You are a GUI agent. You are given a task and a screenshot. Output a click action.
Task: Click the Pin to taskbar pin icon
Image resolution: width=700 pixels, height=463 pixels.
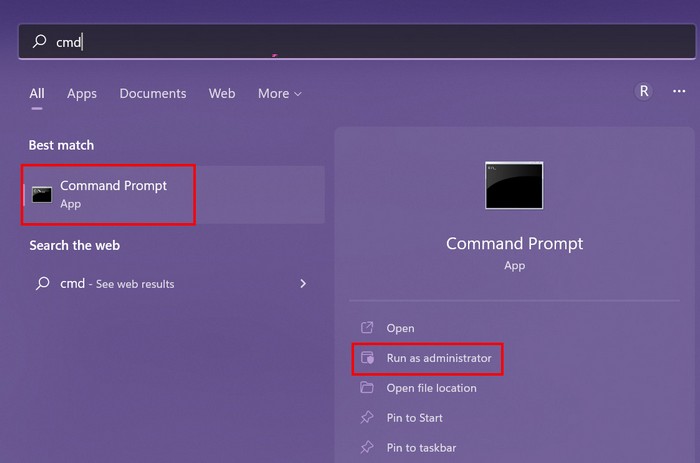tap(367, 446)
